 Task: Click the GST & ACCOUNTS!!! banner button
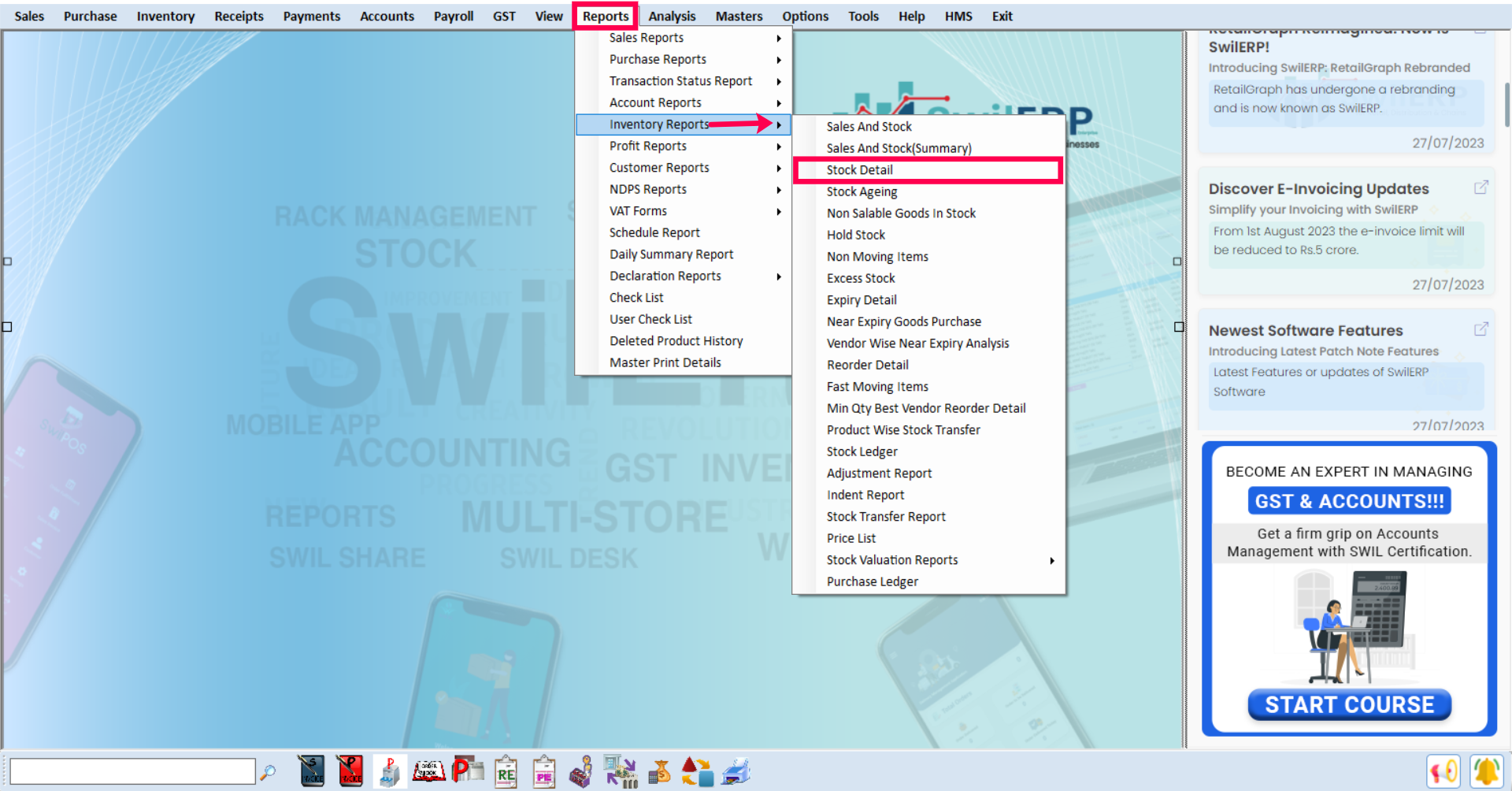[x=1349, y=501]
